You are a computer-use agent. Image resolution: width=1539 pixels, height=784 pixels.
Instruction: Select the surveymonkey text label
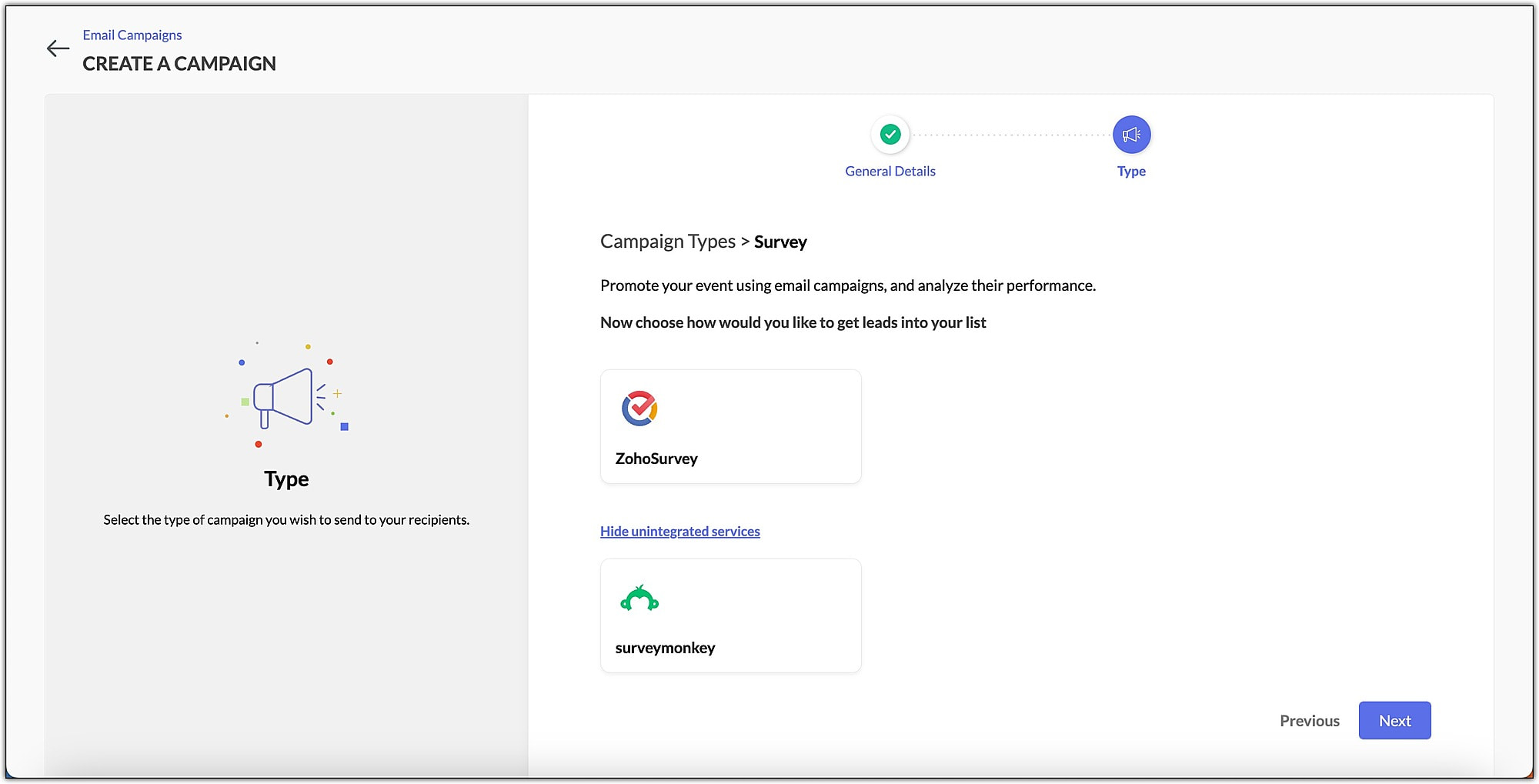click(x=665, y=648)
